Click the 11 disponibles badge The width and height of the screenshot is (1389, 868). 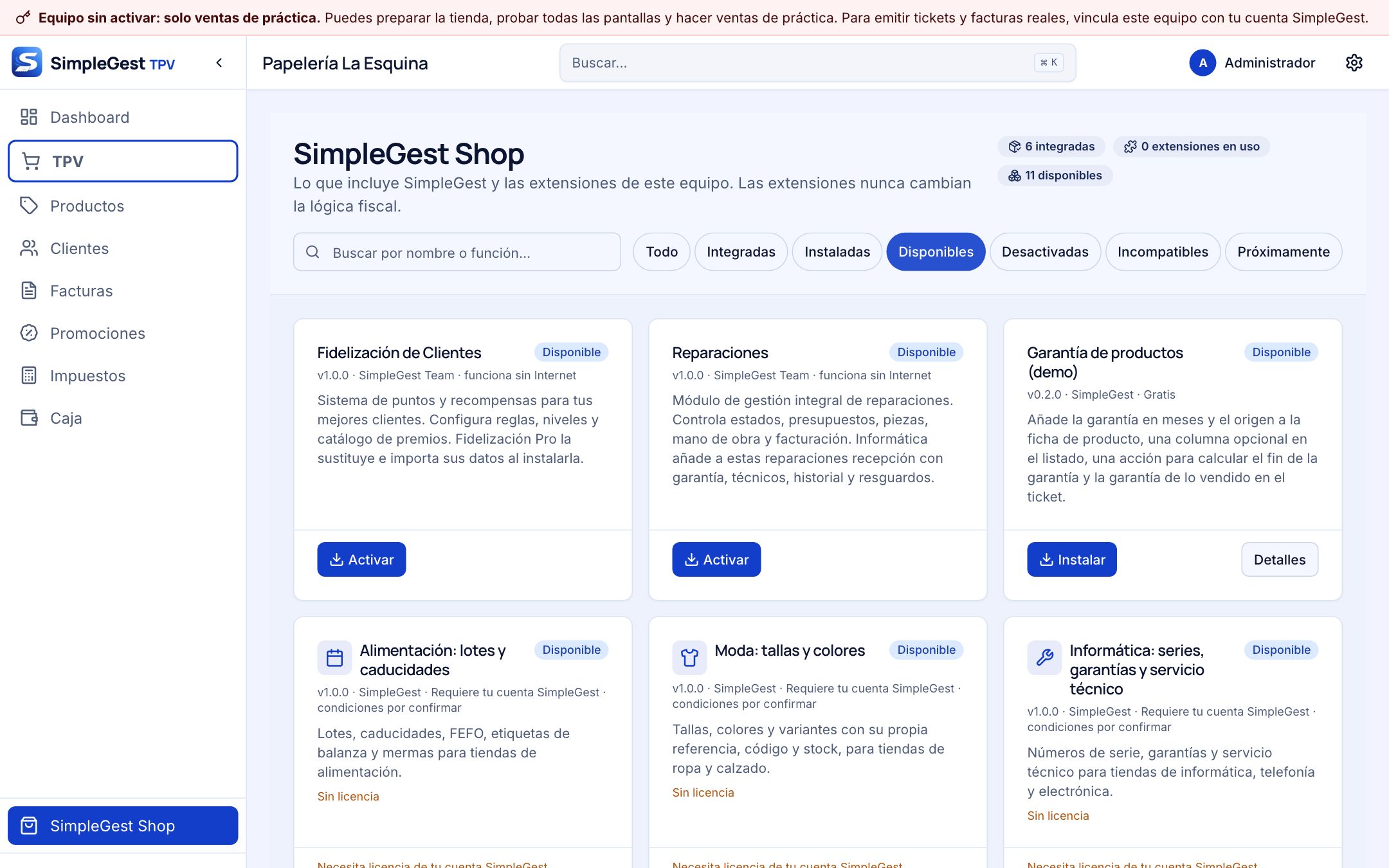1055,176
